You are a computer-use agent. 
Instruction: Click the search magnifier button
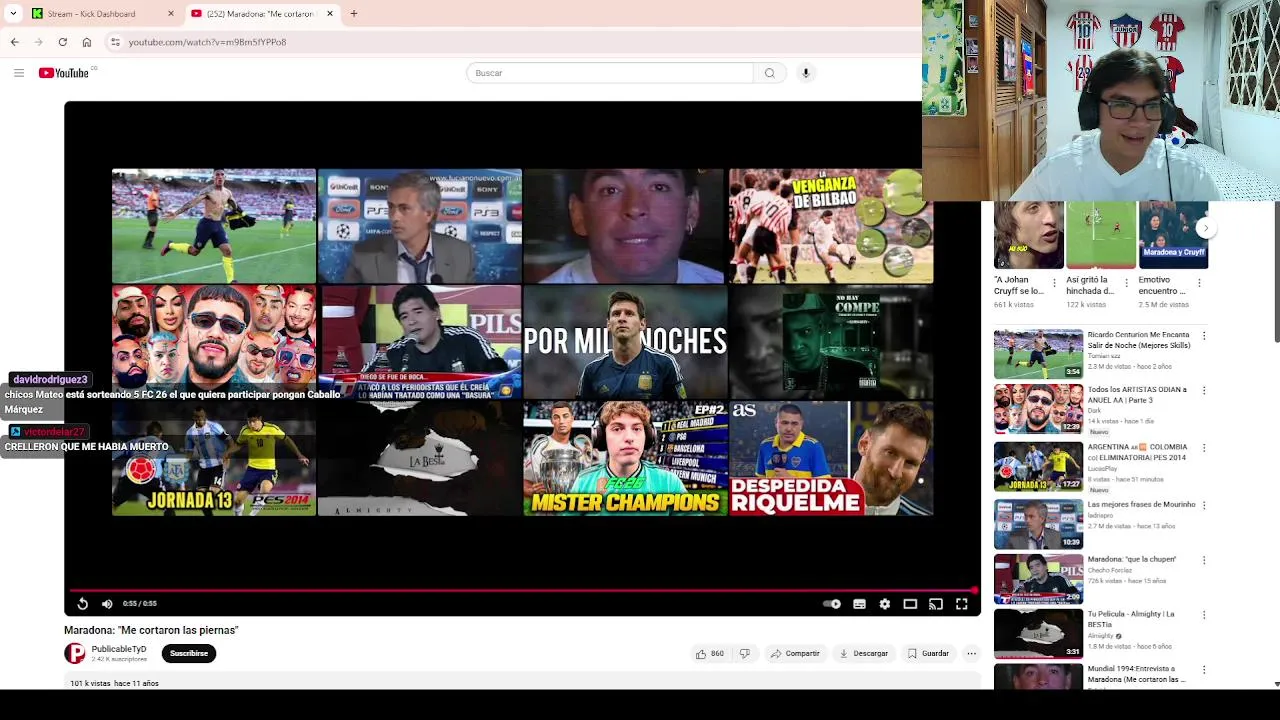(x=769, y=73)
